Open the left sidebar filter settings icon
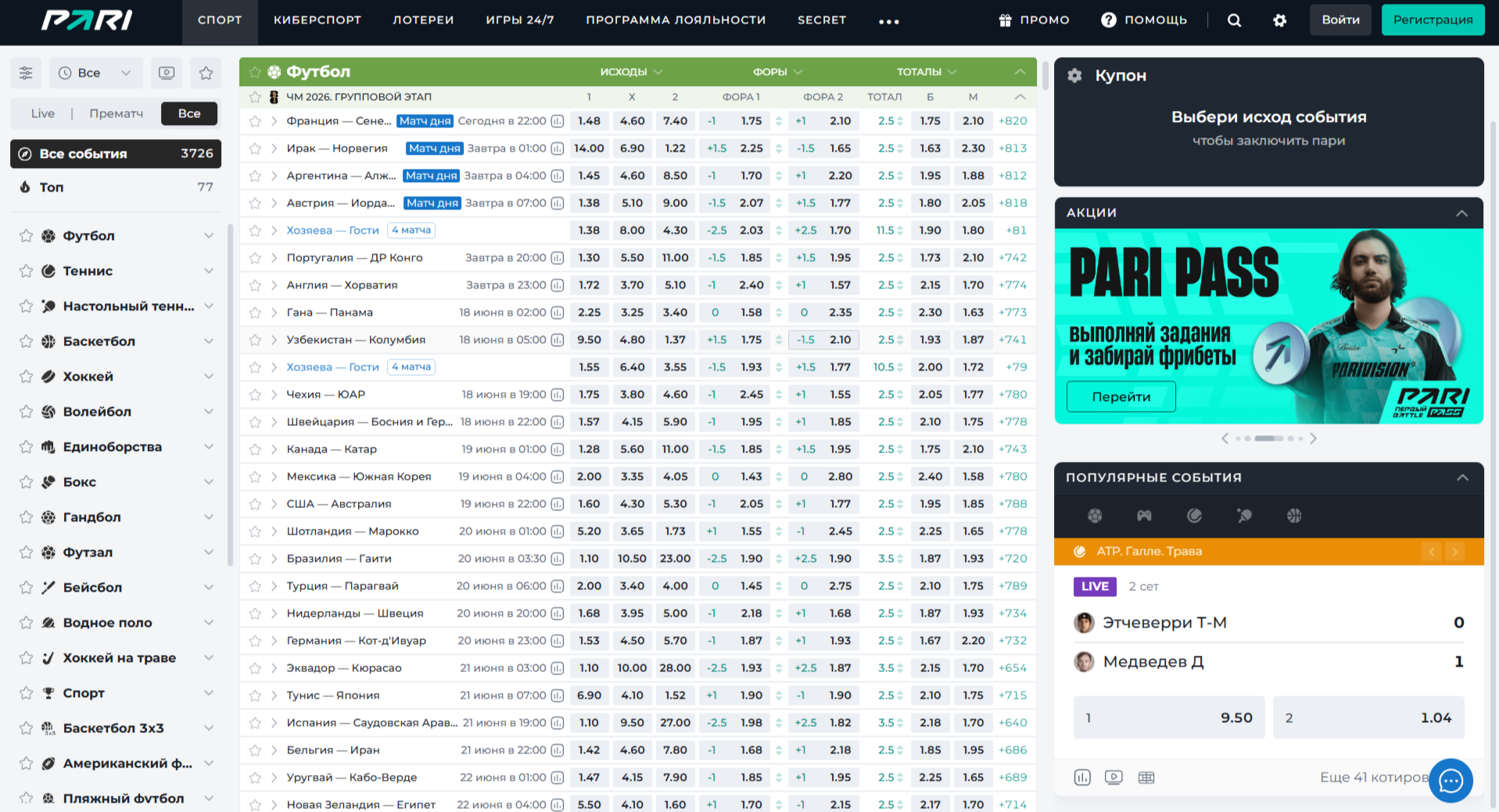1499x812 pixels. point(26,73)
